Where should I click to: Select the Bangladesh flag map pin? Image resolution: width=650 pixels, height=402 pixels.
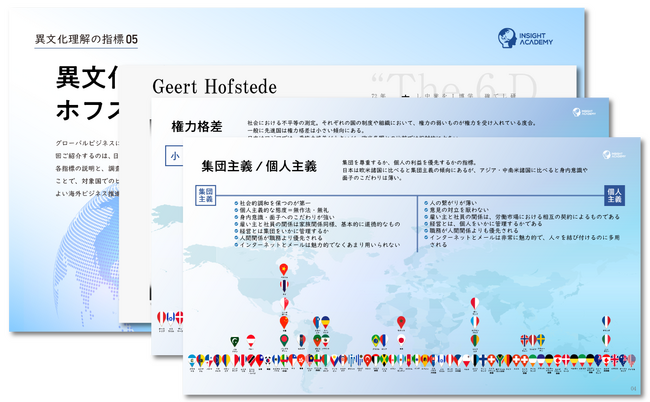click(x=284, y=341)
